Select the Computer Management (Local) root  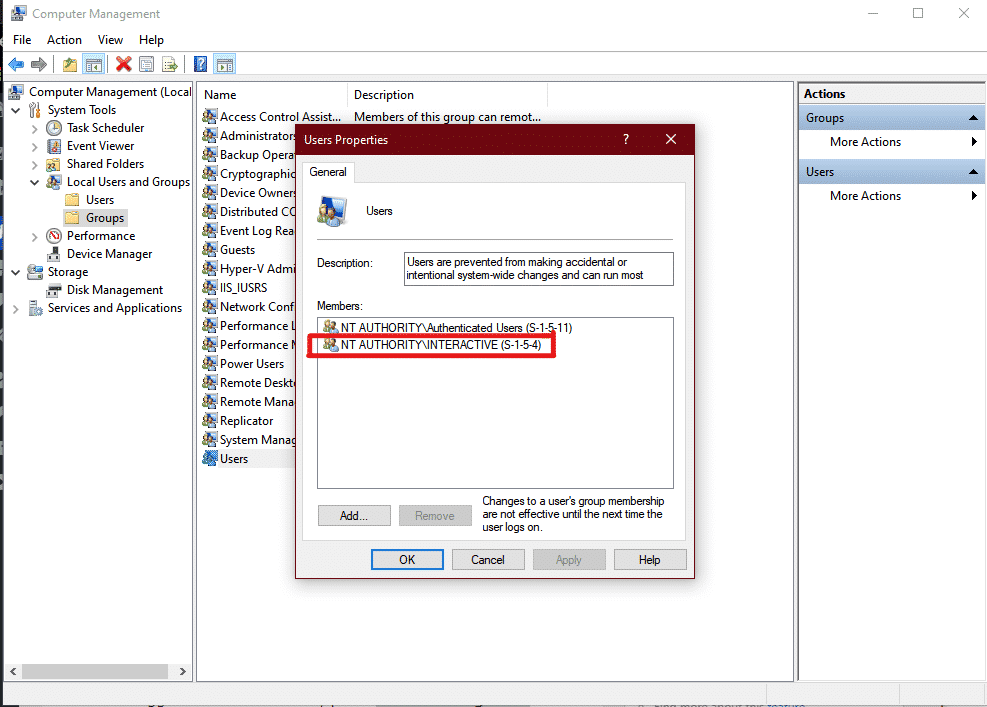pos(101,92)
